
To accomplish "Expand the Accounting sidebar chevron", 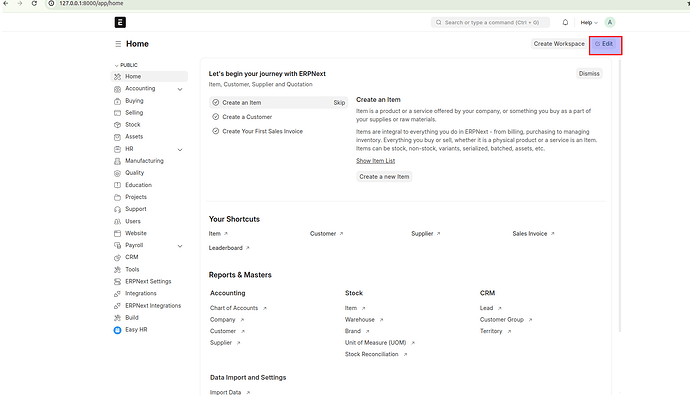I will click(180, 89).
